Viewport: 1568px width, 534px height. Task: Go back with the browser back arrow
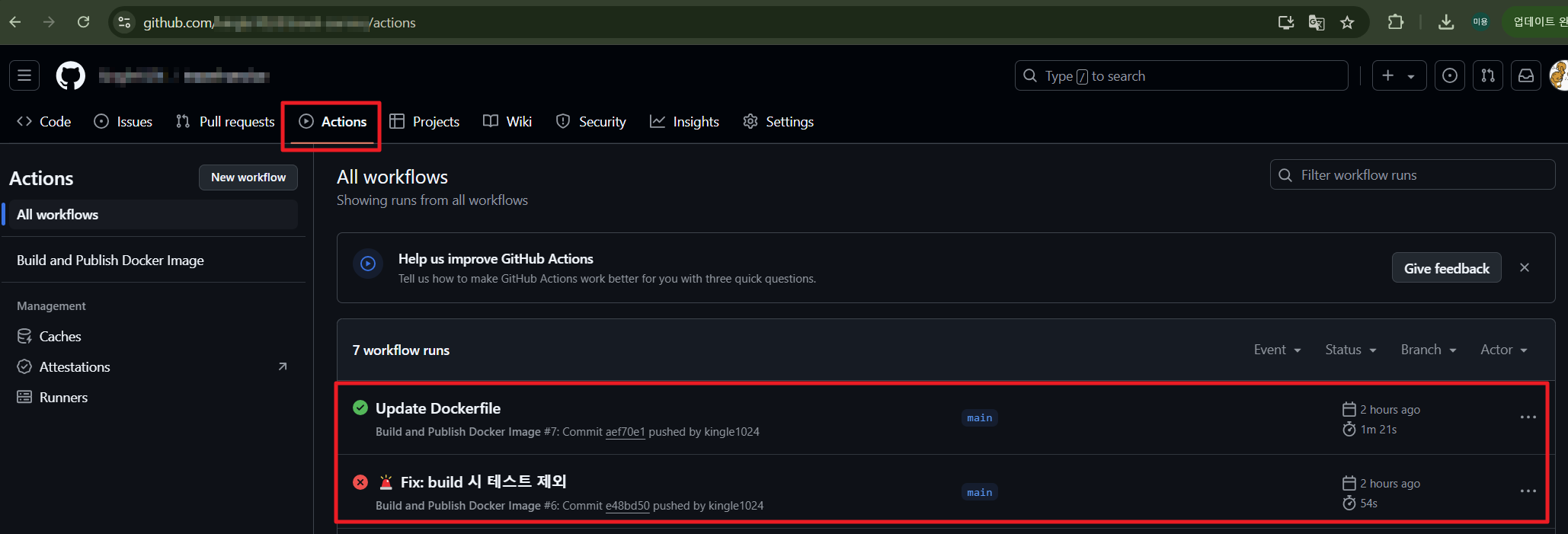tap(15, 22)
